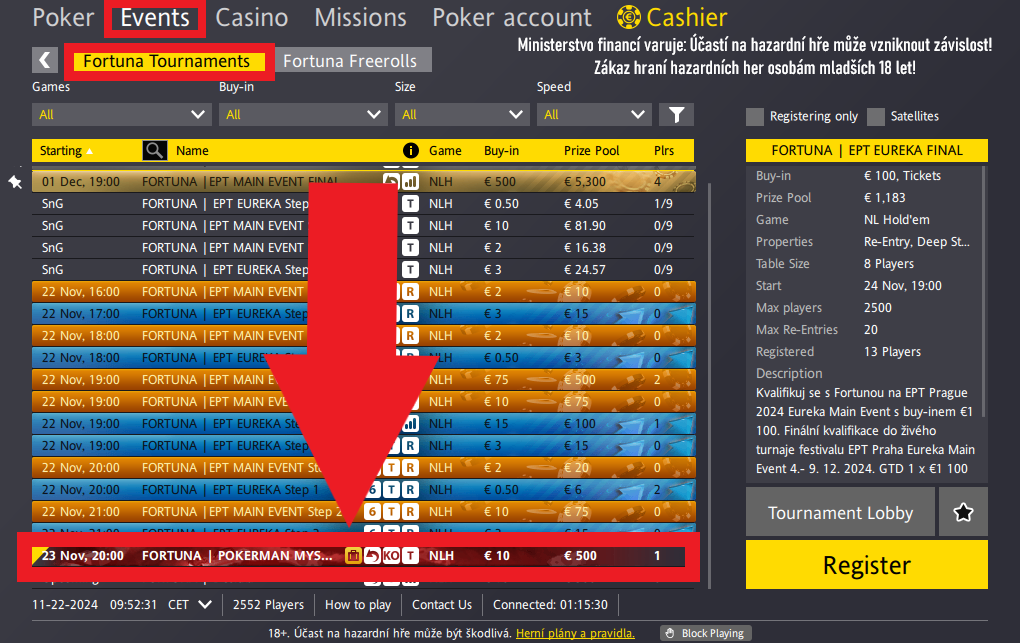Click the T icon in the 20:00 €2 row
This screenshot has width=1020, height=643.
(392, 467)
